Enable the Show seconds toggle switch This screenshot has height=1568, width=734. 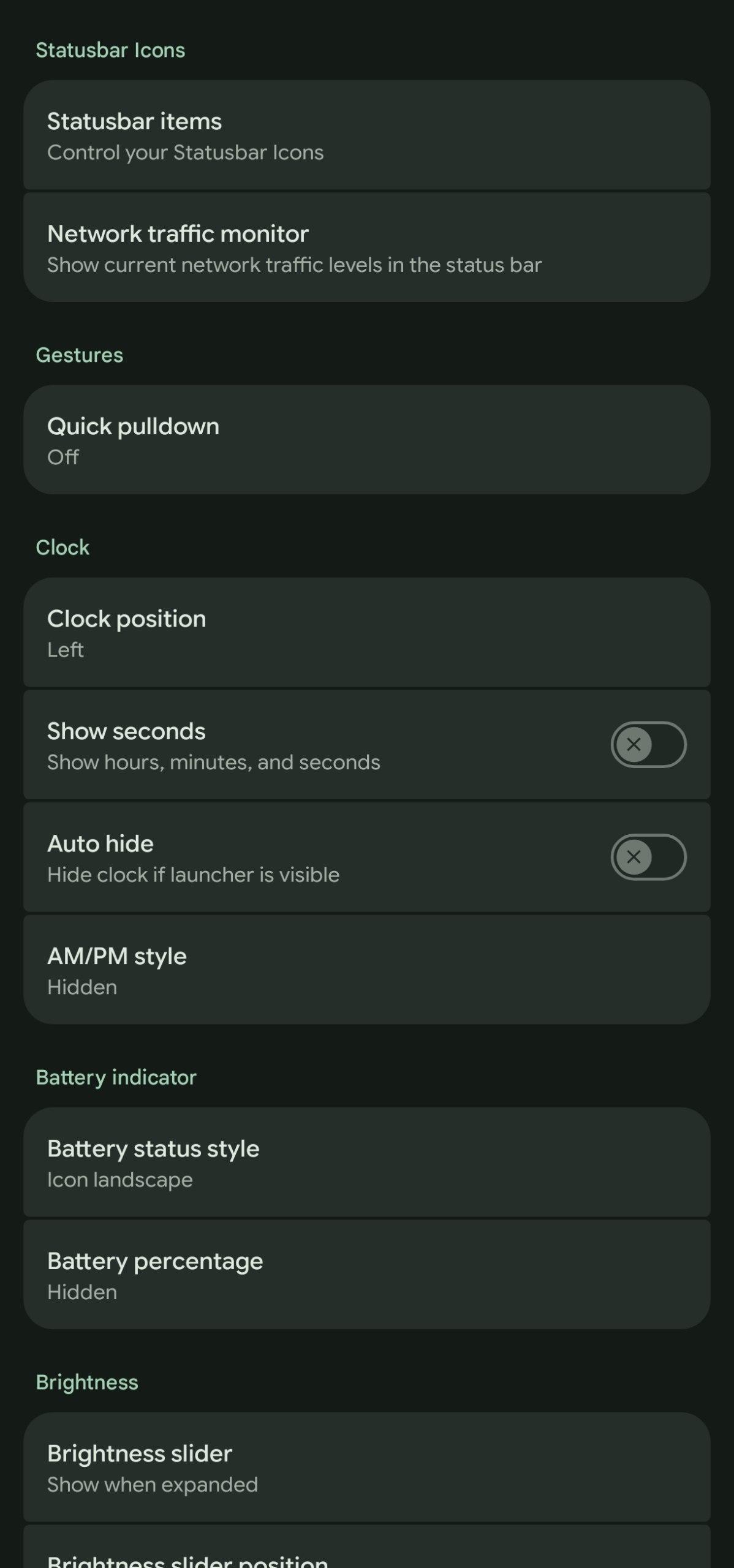coord(648,745)
